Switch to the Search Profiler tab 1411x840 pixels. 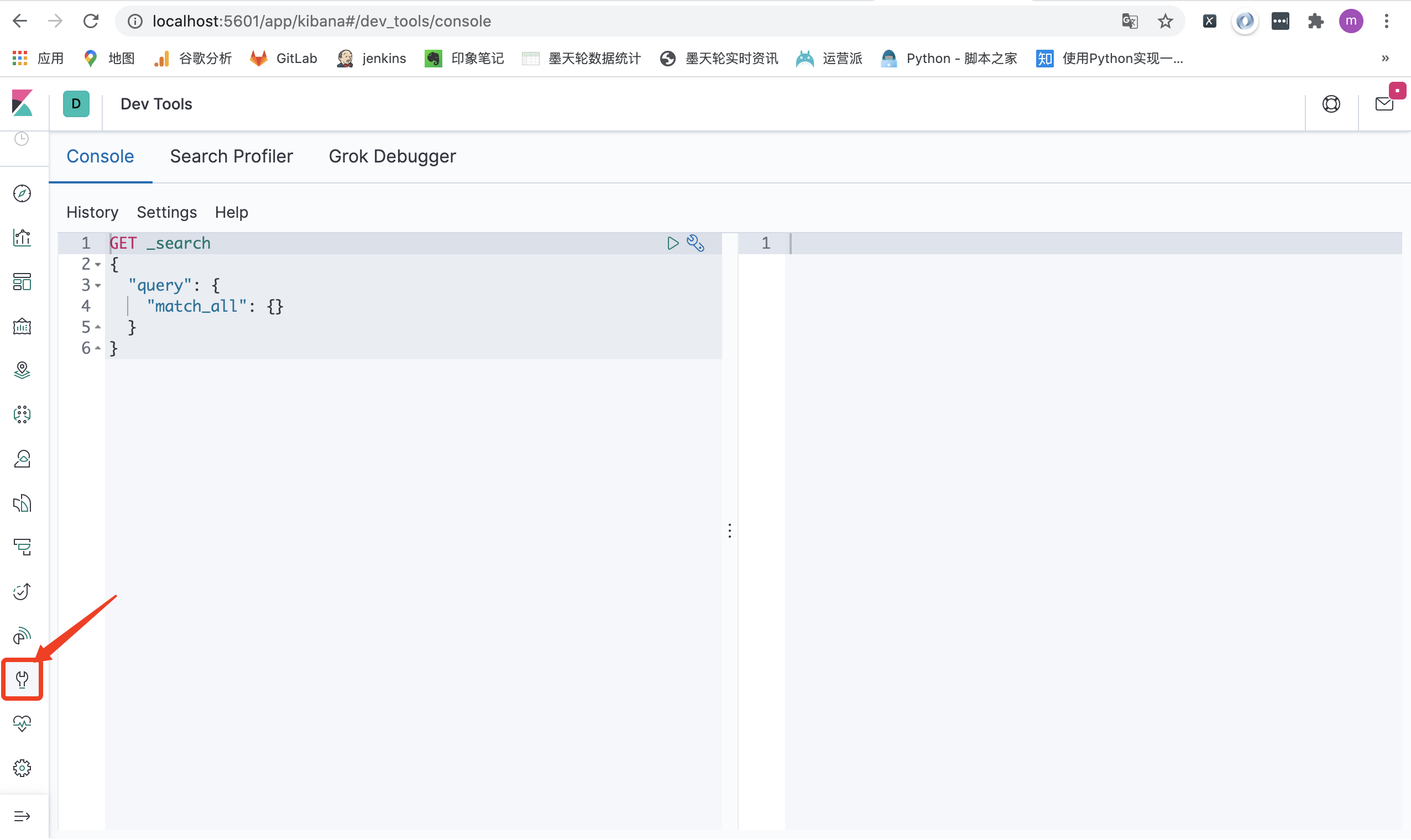click(x=231, y=156)
